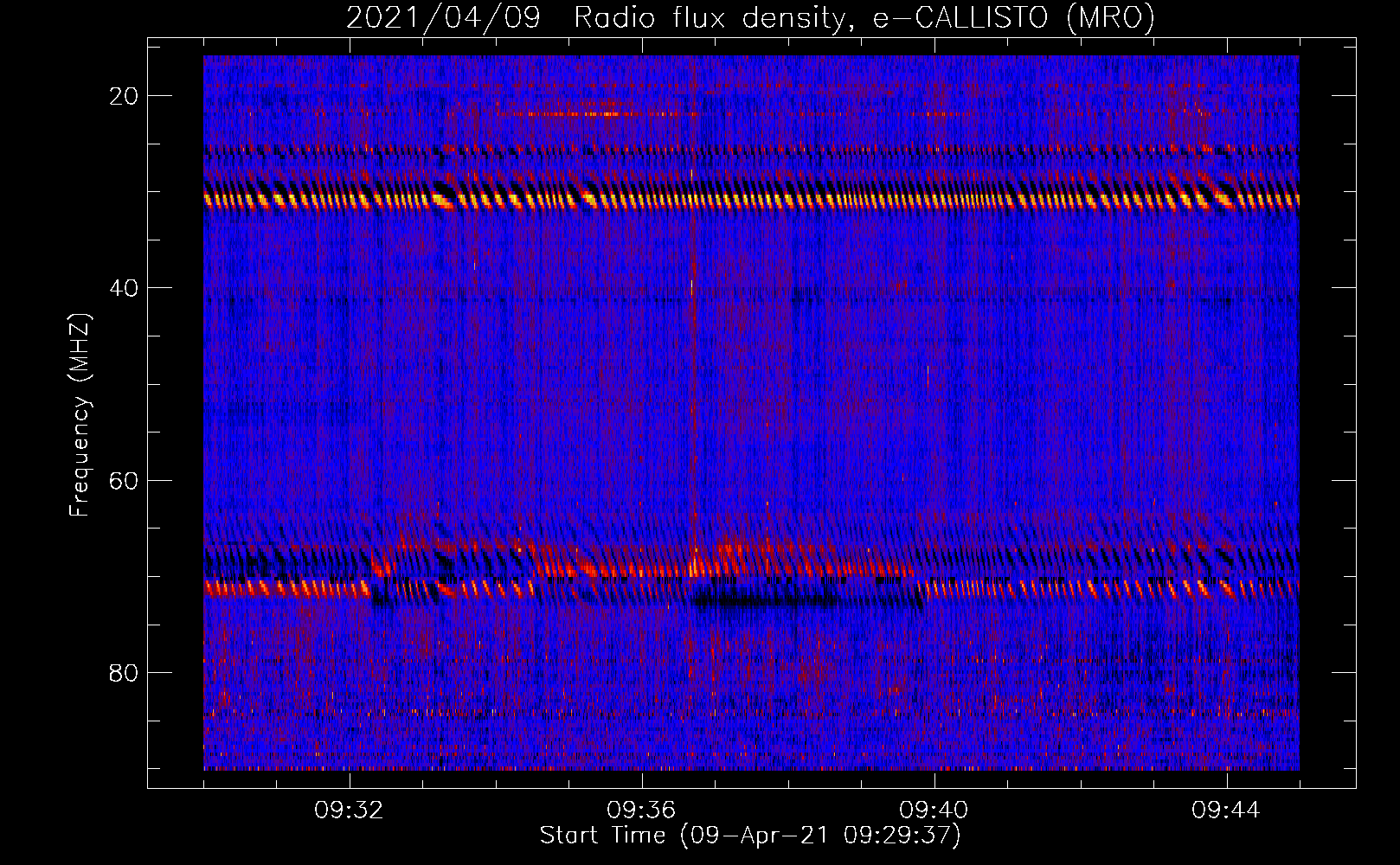This screenshot has width=1400, height=865.
Task: Click the 09:40 time tick label
Action: pos(934,811)
